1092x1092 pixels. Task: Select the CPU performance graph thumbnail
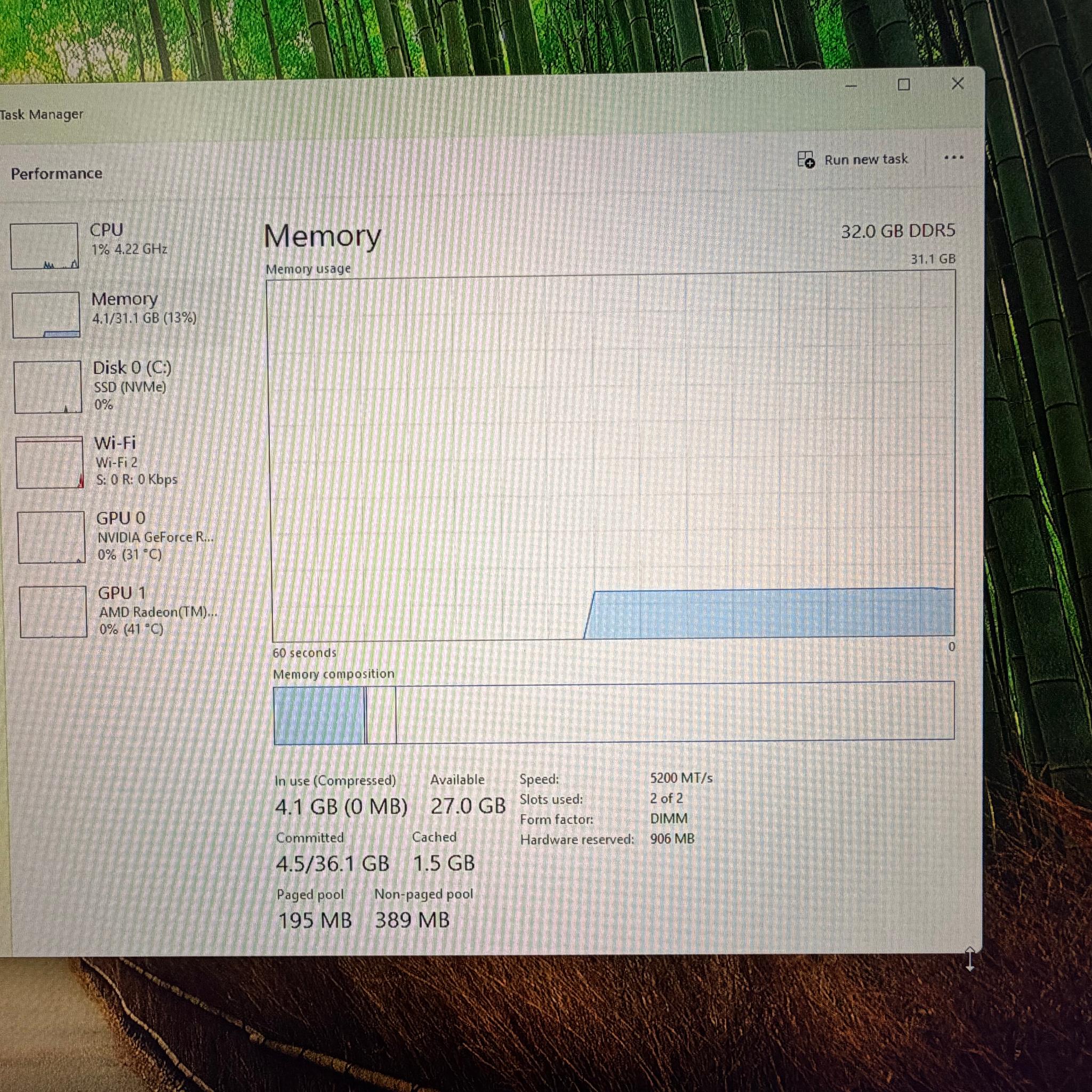pos(44,246)
